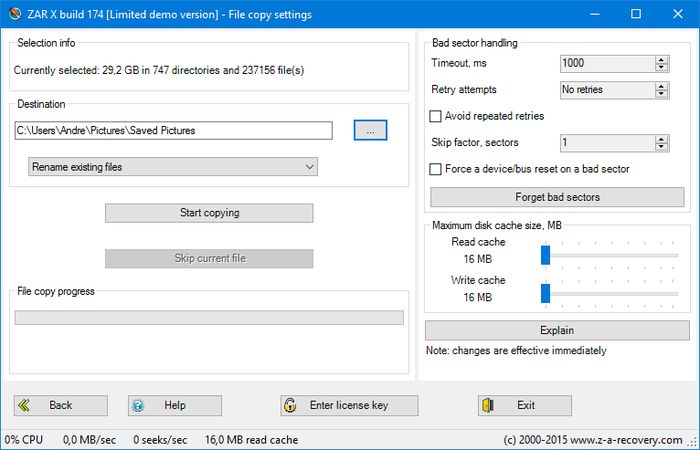Click the ZAR X app icon in title bar
This screenshot has height=450, width=700.
click(x=12, y=14)
